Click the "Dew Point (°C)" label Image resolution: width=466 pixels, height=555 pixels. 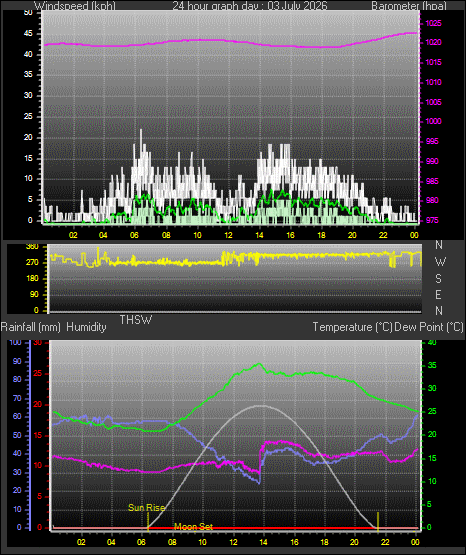429,327
